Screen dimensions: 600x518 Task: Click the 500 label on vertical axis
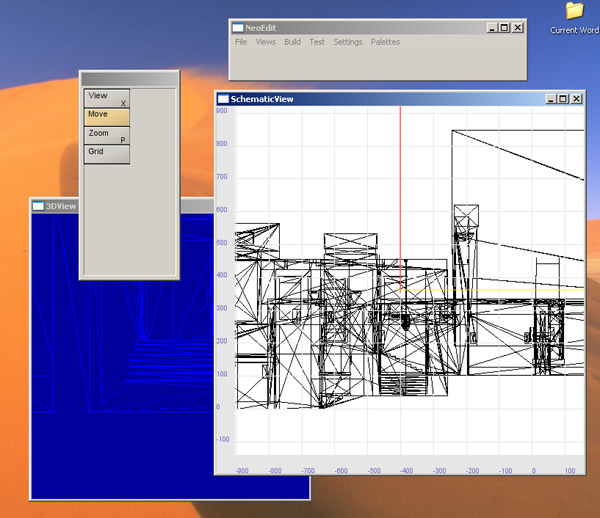pos(222,243)
